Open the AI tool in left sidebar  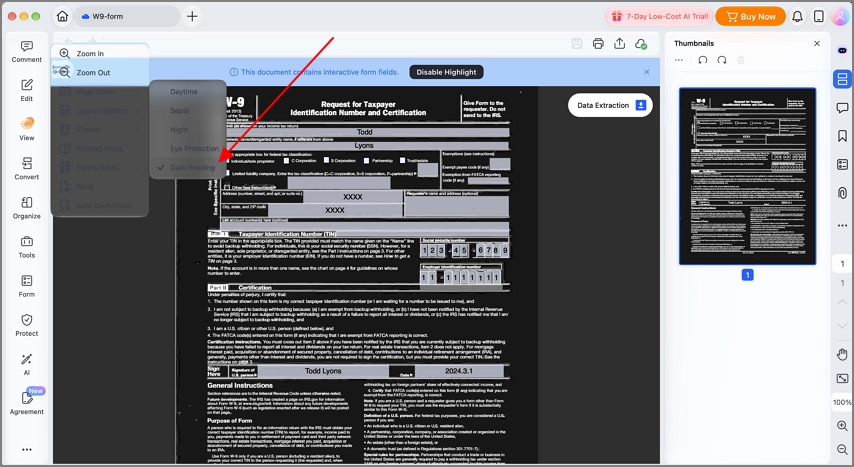coord(26,365)
